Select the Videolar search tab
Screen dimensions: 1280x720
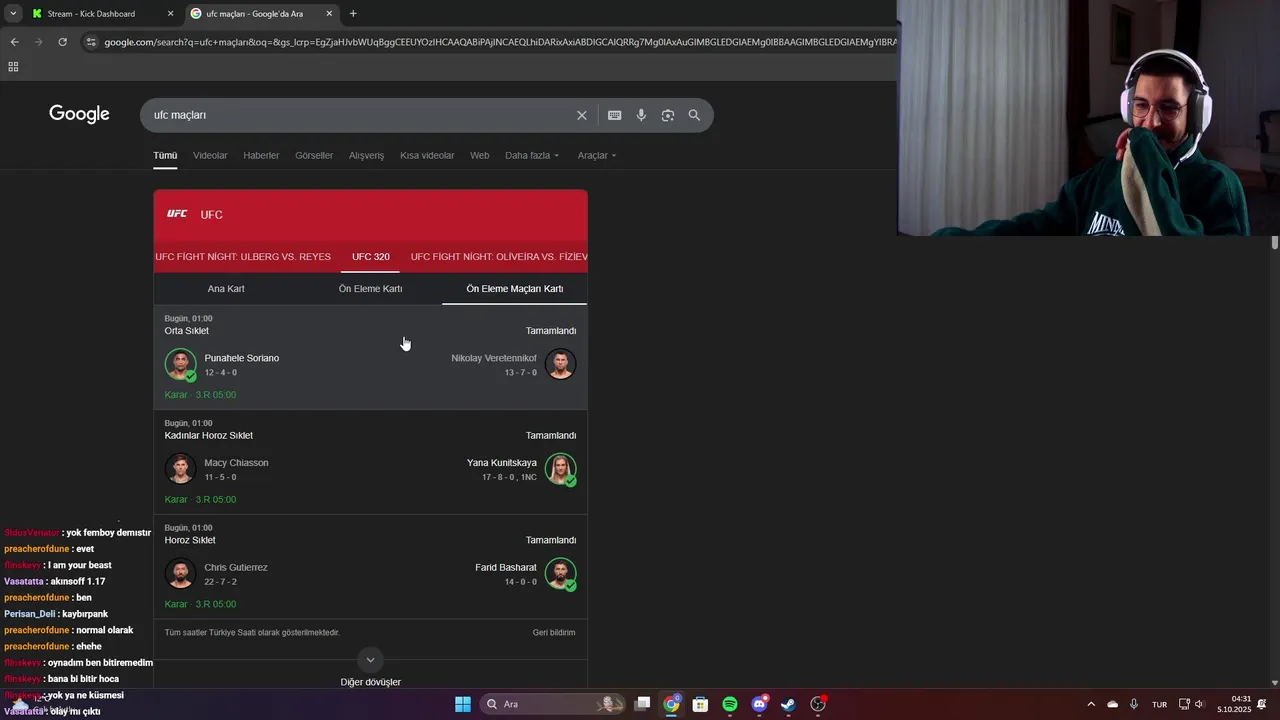point(210,155)
